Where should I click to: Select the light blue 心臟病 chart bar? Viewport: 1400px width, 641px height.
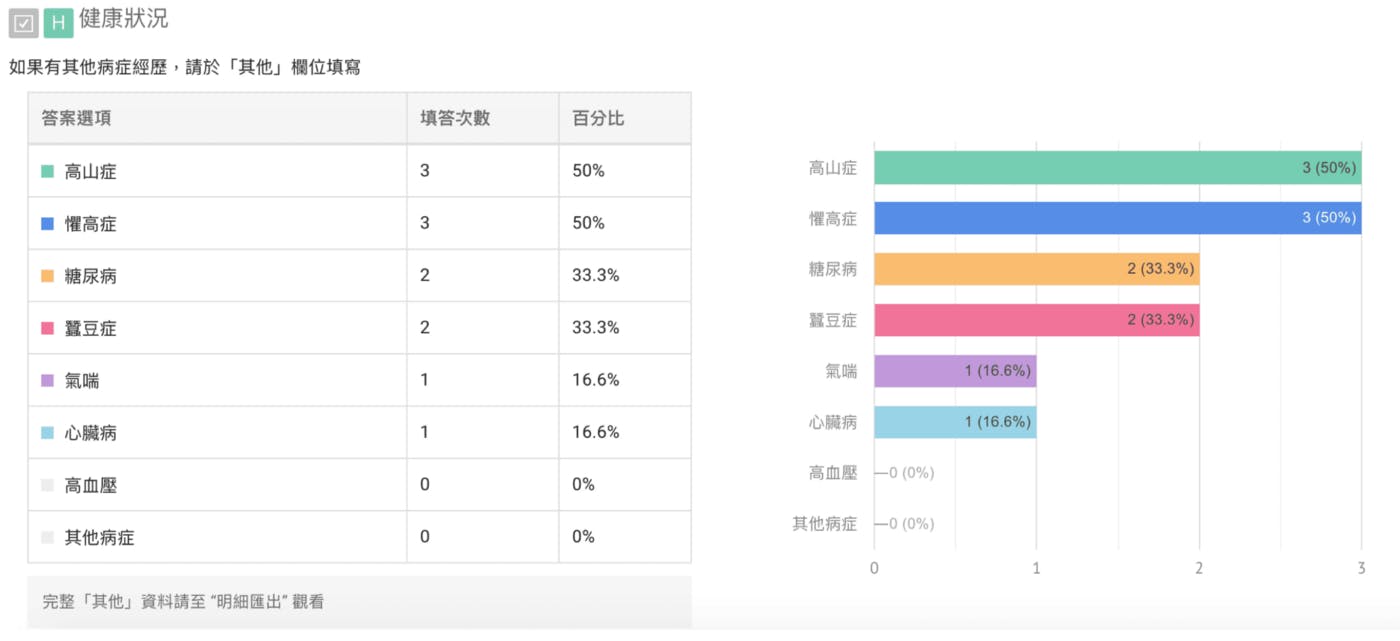955,422
